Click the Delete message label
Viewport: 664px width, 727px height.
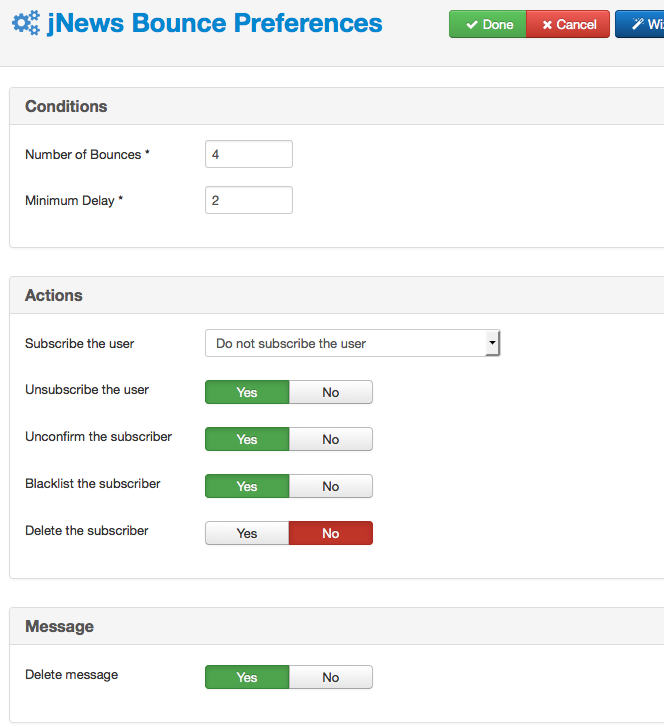(x=71, y=675)
